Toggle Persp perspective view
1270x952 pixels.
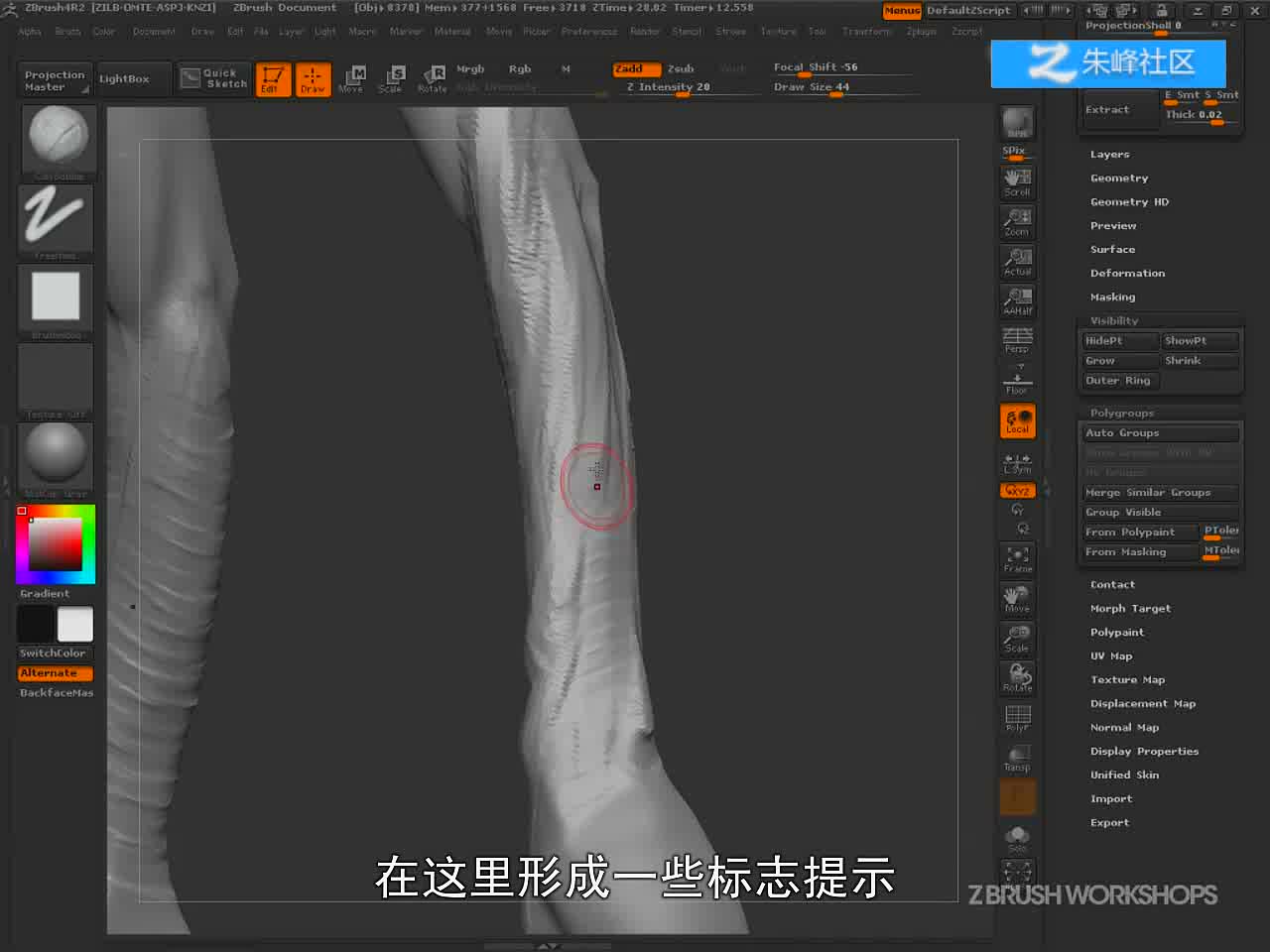(x=1017, y=340)
